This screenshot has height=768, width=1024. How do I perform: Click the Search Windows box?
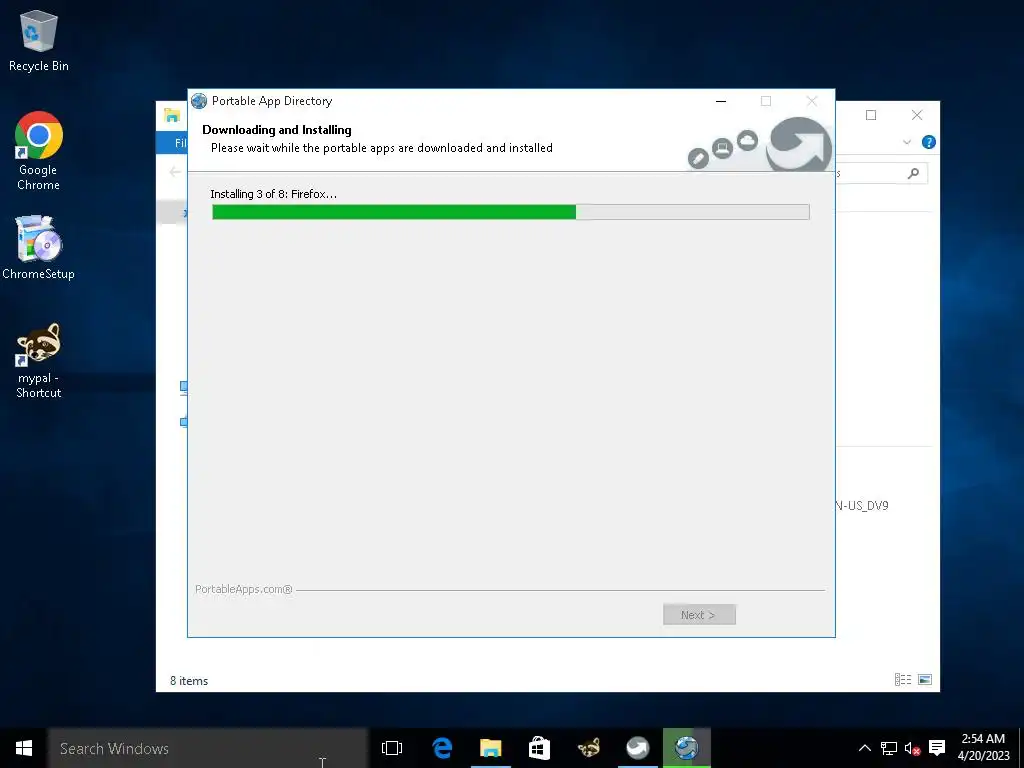tap(208, 748)
